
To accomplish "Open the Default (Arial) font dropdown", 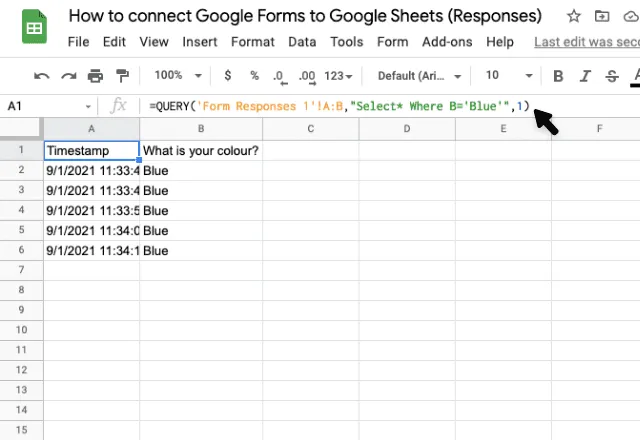I will click(x=419, y=76).
